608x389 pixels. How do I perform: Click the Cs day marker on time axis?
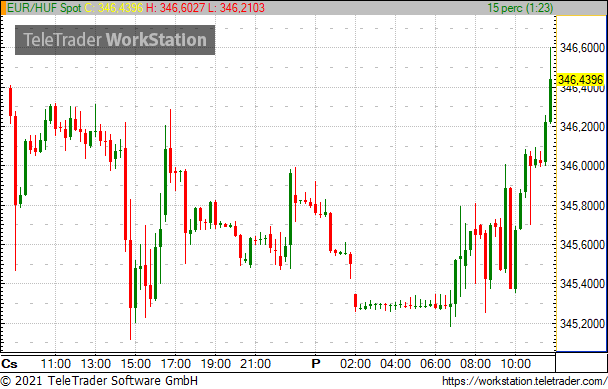pyautogui.click(x=9, y=364)
